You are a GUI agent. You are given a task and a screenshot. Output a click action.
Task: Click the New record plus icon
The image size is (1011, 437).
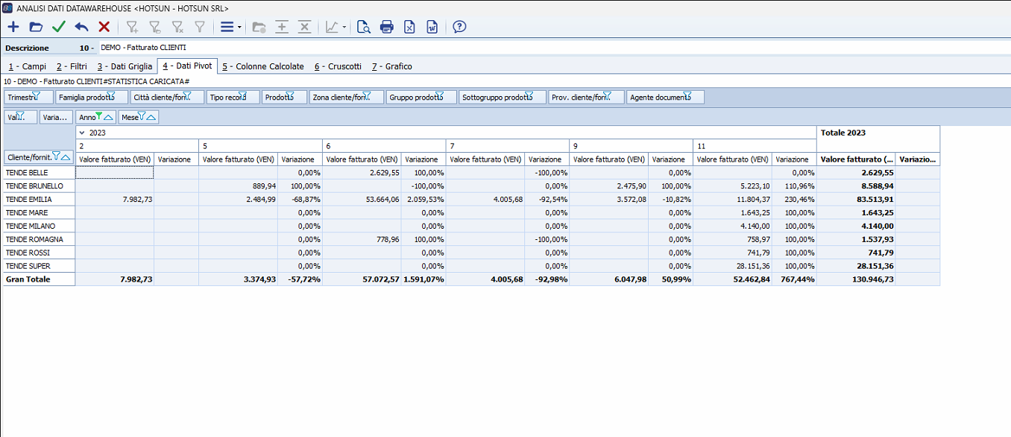[x=13, y=27]
